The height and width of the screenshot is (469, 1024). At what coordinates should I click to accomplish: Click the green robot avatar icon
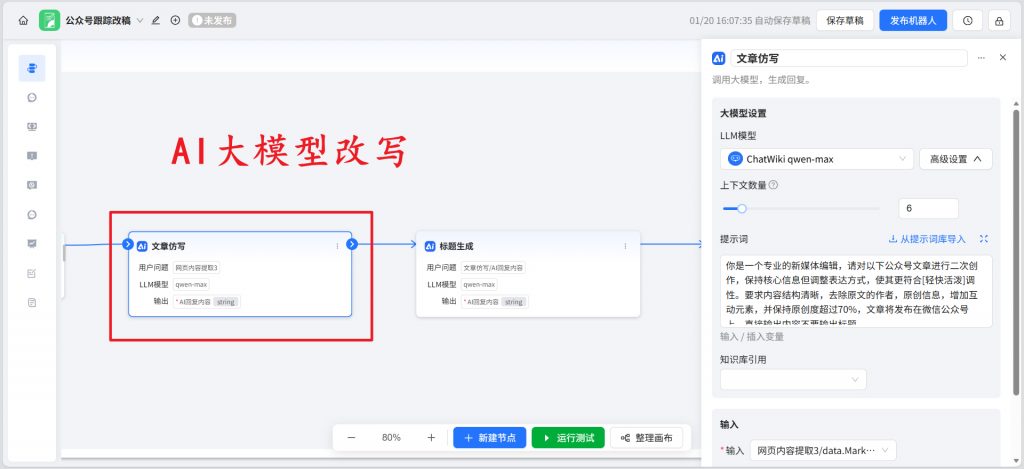point(50,20)
